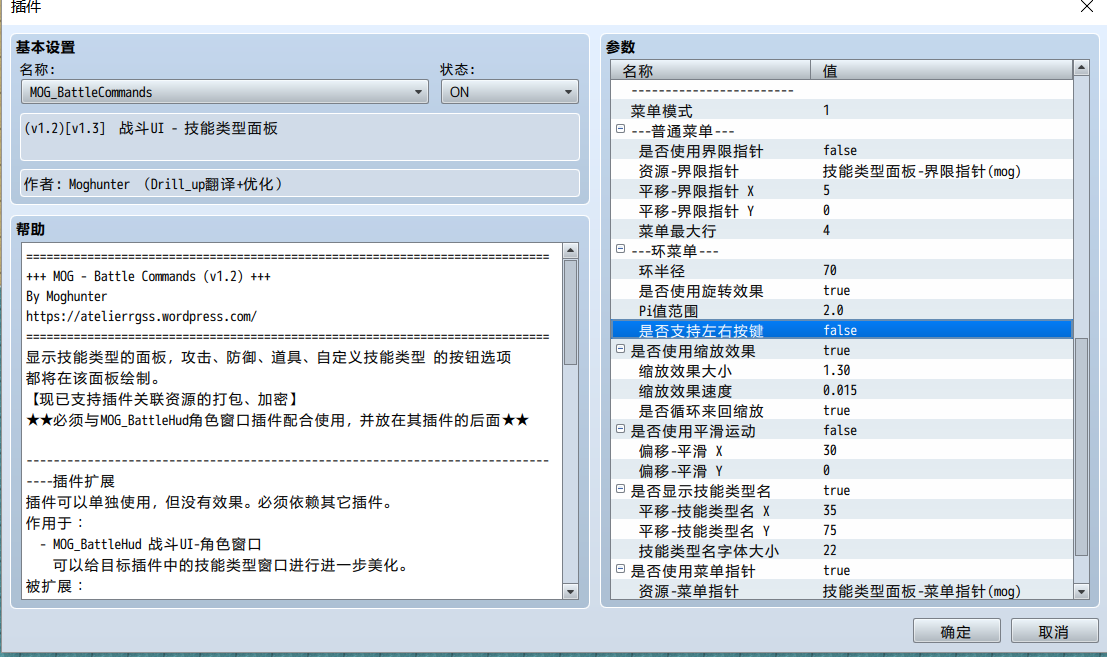Select the Pi值范围 parameter row
The width and height of the screenshot is (1107, 657).
click(842, 311)
